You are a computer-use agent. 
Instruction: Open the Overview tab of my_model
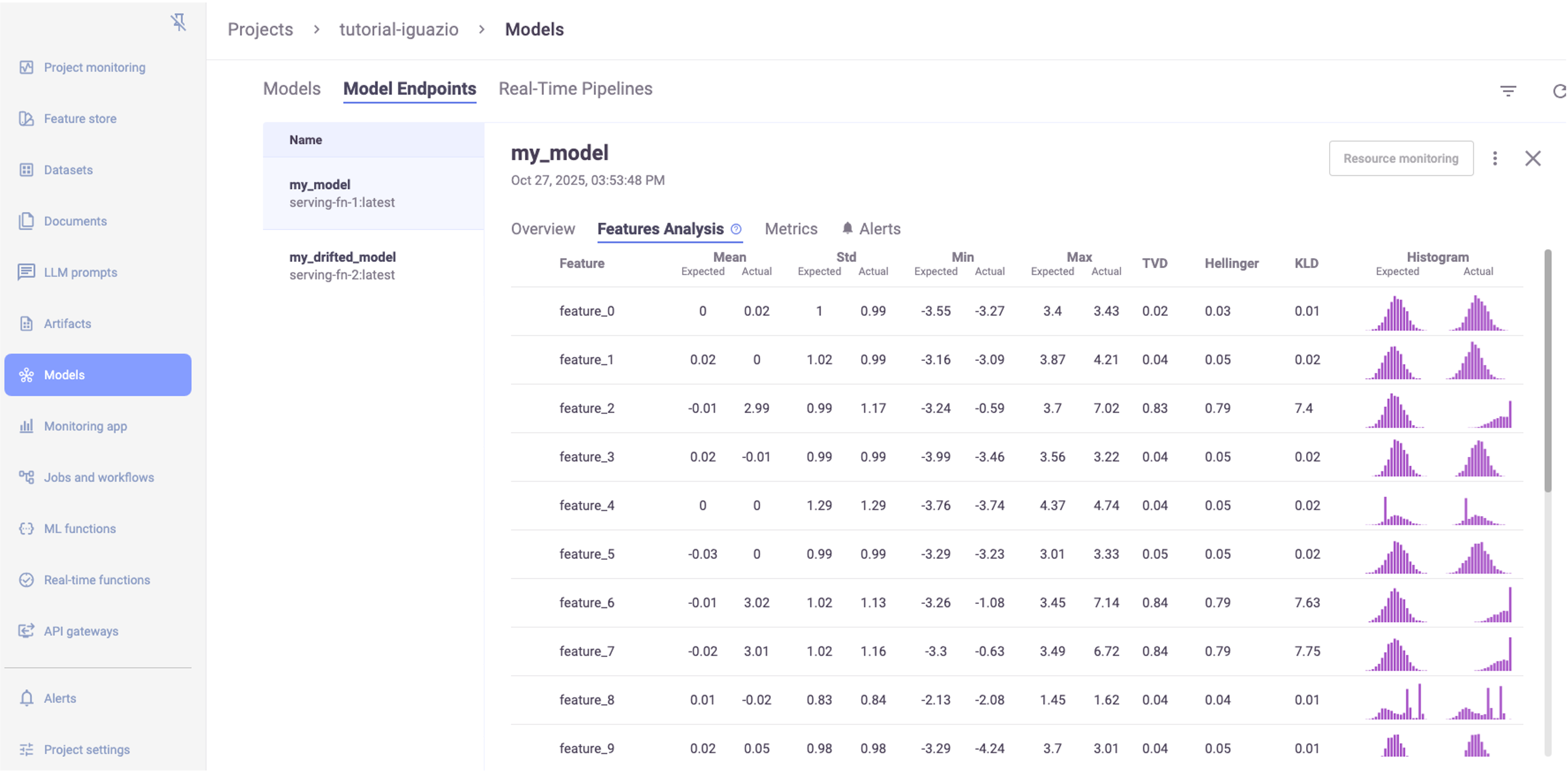543,229
